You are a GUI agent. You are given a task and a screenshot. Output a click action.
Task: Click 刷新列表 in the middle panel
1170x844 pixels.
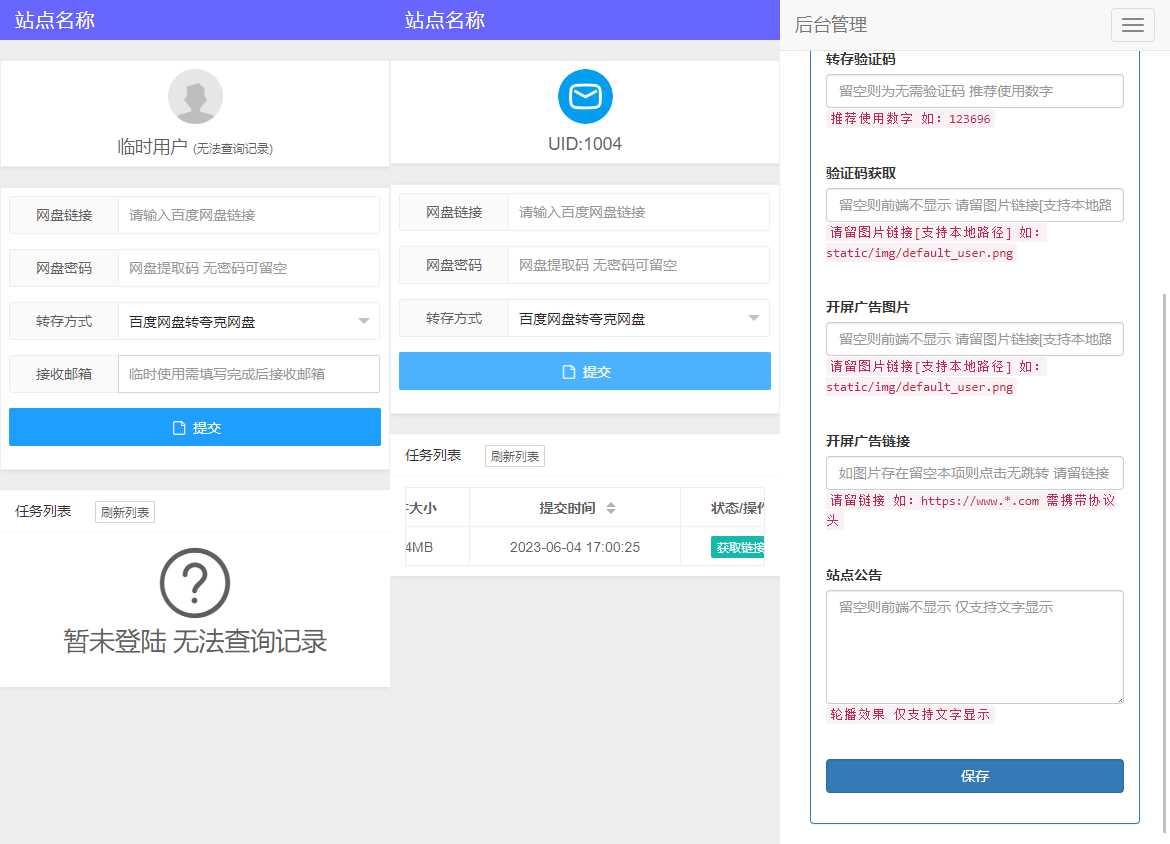tap(514, 456)
